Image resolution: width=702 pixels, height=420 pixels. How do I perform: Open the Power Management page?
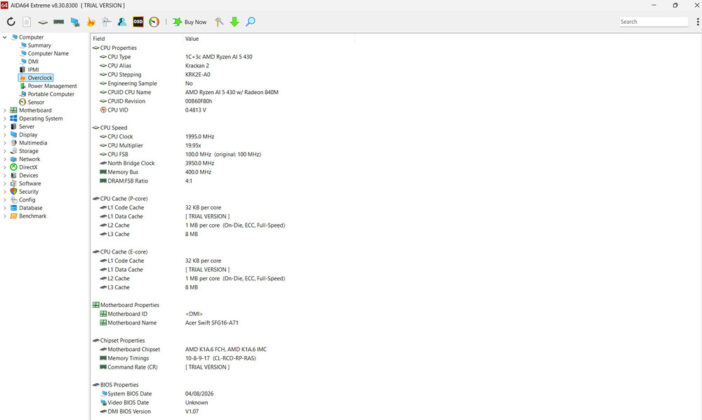coord(48,86)
